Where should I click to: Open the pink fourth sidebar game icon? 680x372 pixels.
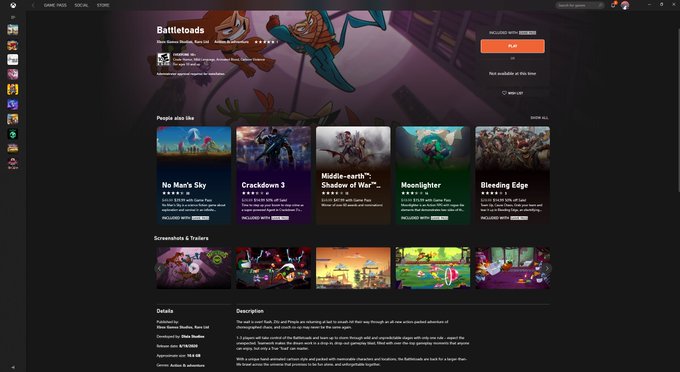(13, 74)
